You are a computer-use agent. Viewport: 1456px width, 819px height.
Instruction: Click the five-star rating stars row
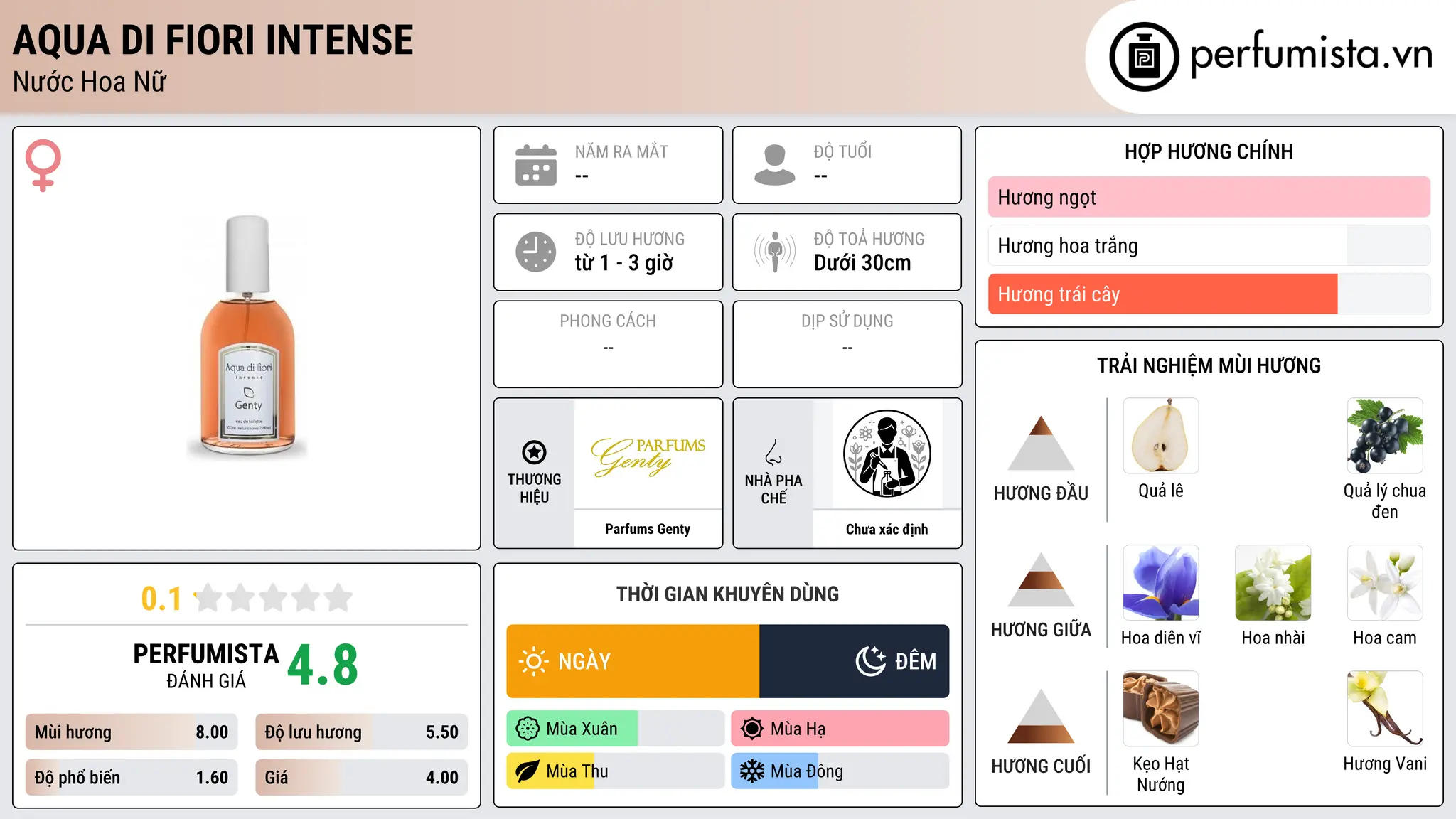(x=274, y=598)
